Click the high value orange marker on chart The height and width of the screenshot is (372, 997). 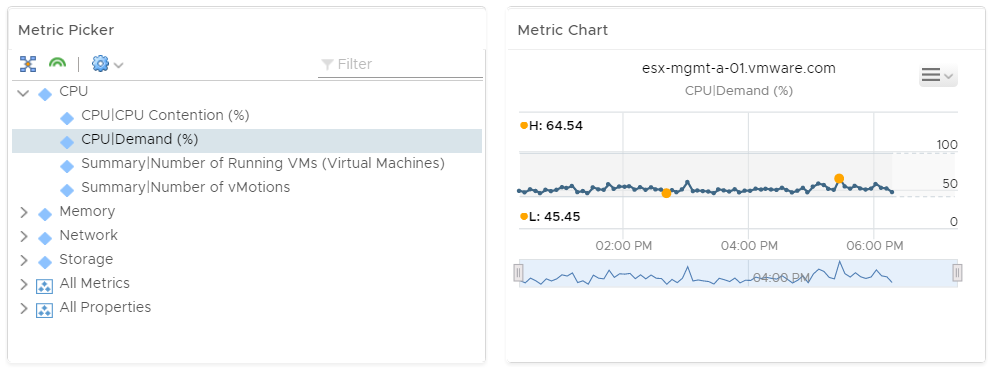click(839, 179)
